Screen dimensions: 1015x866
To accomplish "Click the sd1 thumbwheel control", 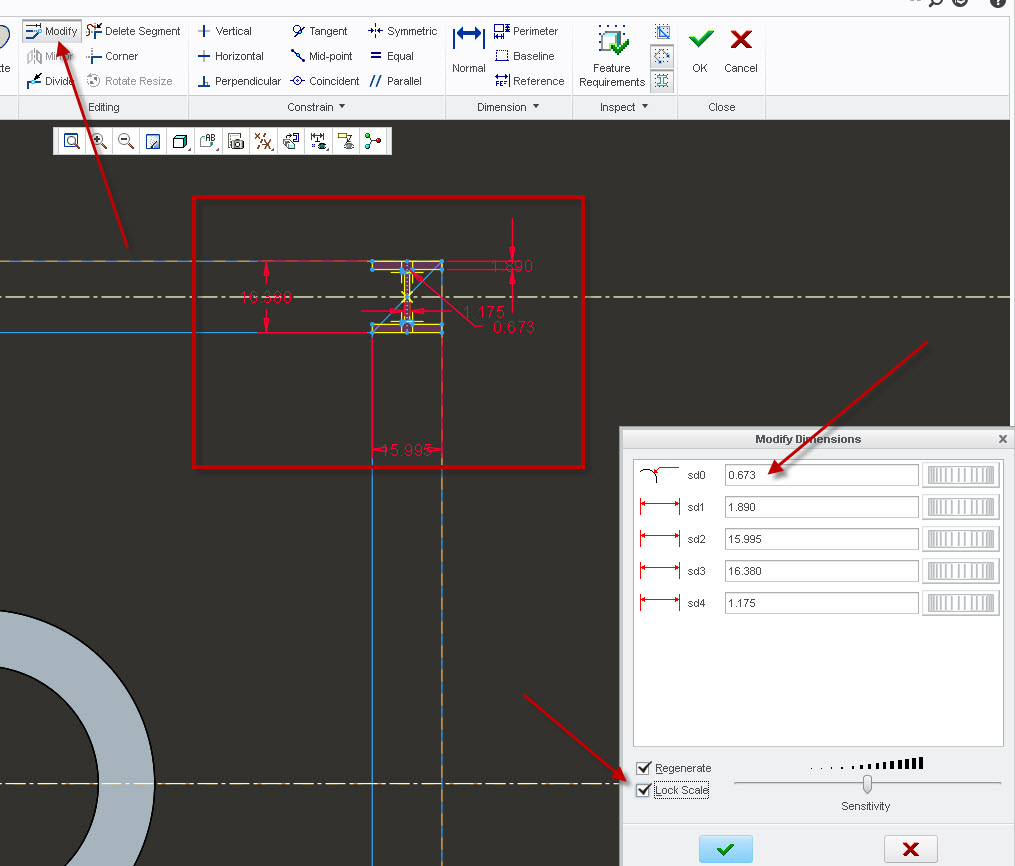I will pyautogui.click(x=961, y=507).
